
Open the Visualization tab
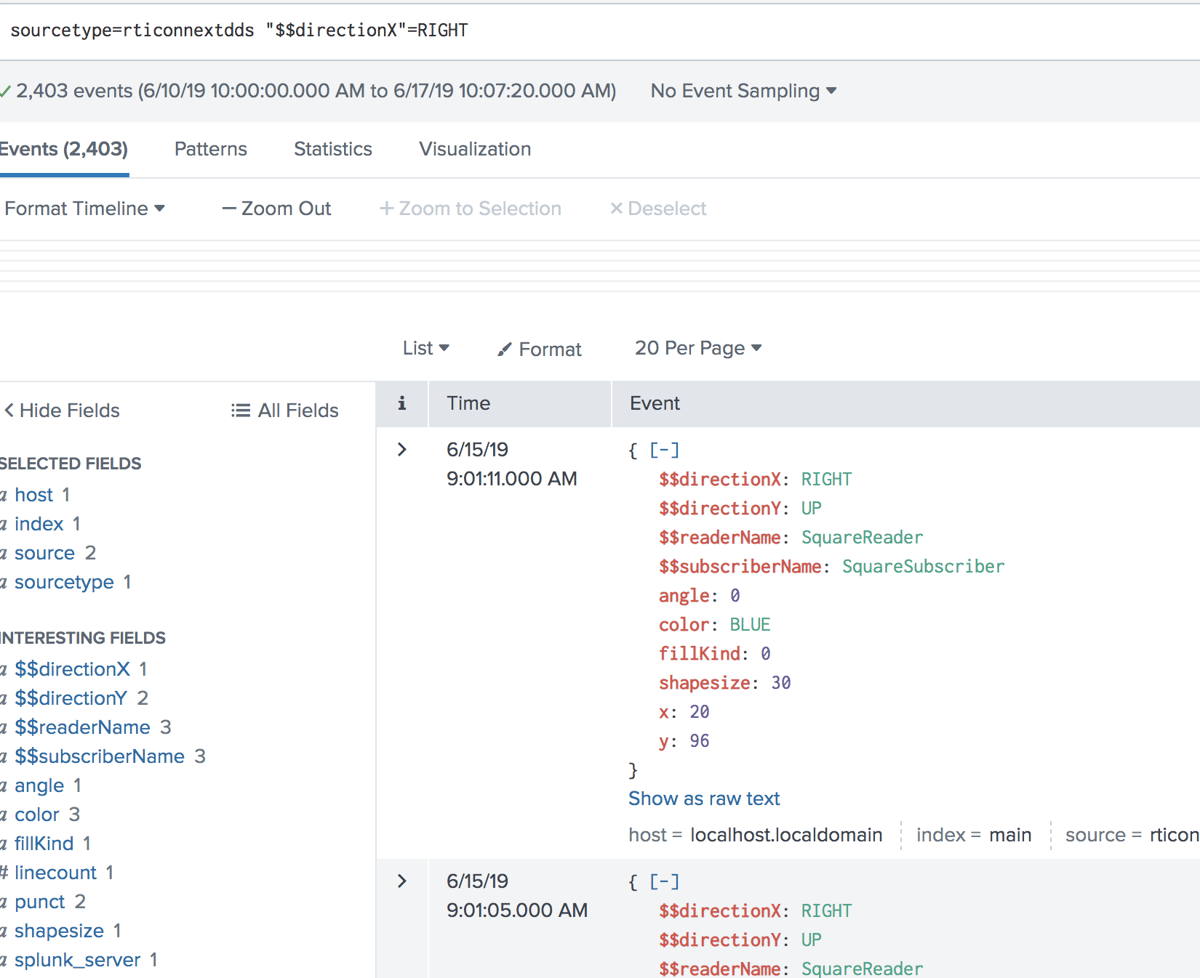[x=475, y=149]
